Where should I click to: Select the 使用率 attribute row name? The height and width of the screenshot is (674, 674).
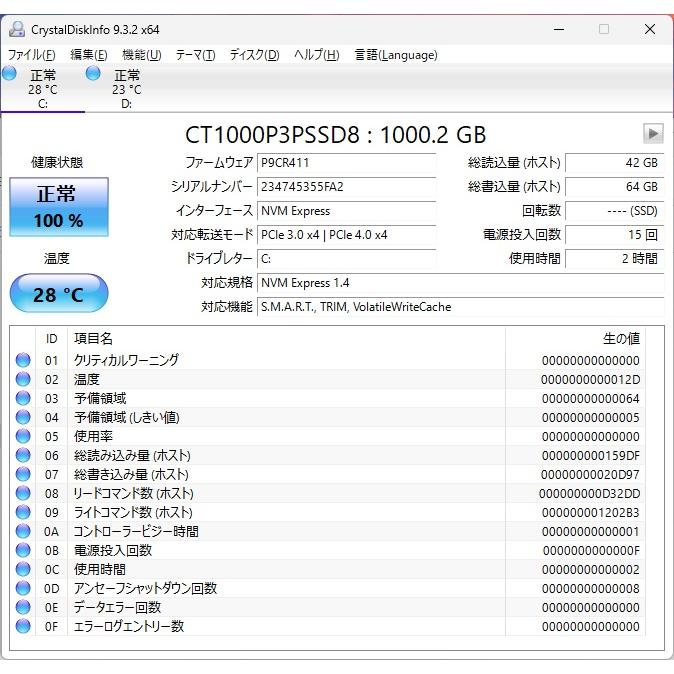point(93,436)
